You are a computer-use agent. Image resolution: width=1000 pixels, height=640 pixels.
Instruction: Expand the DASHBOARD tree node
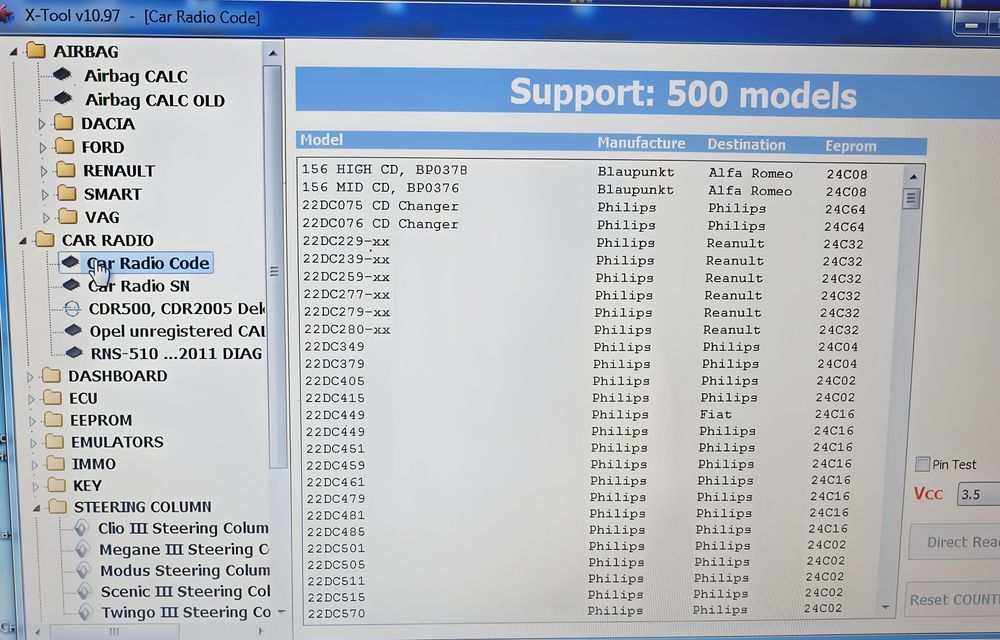pos(30,377)
